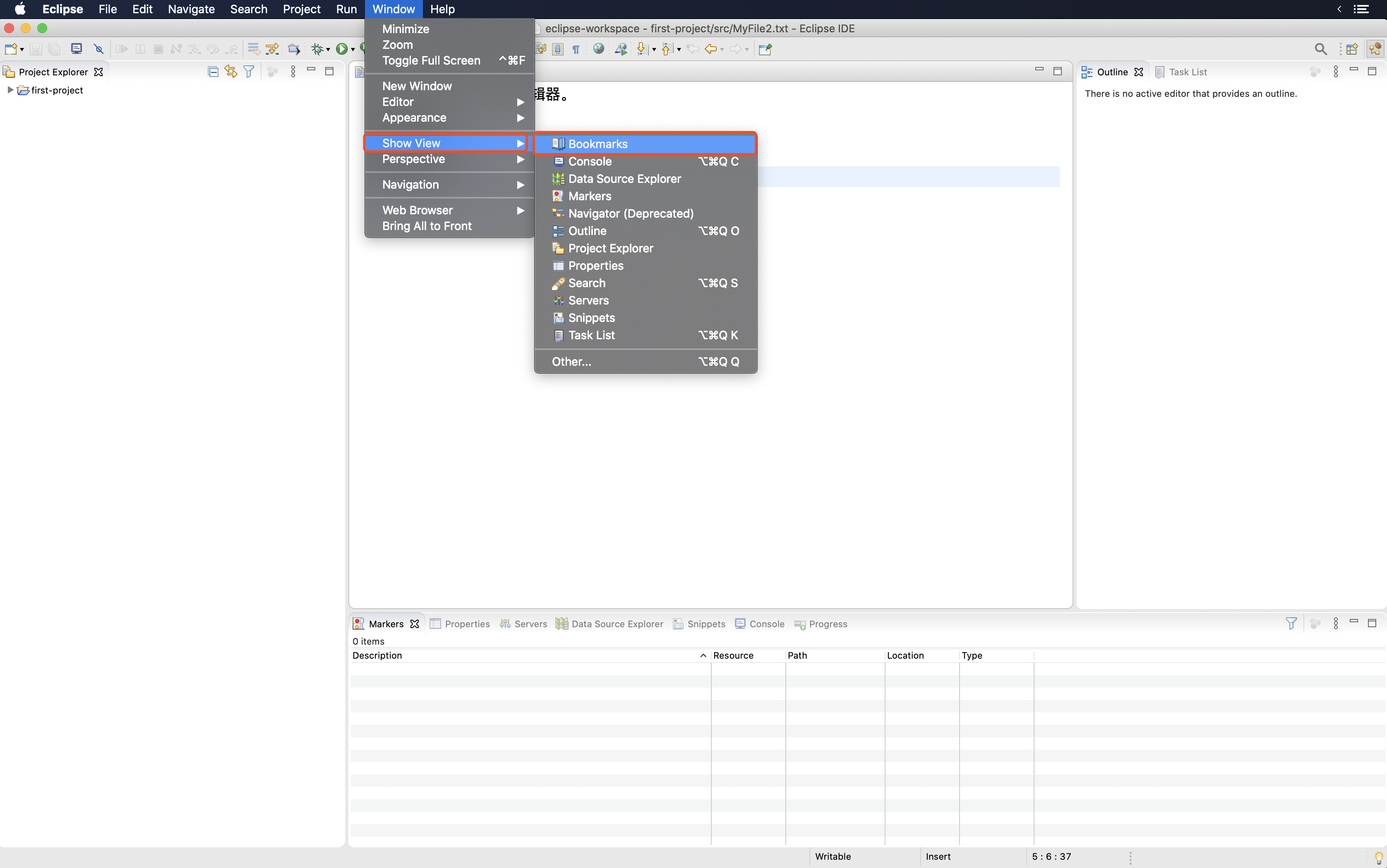Choose Project Explorer in Show View submenu

pos(645,248)
